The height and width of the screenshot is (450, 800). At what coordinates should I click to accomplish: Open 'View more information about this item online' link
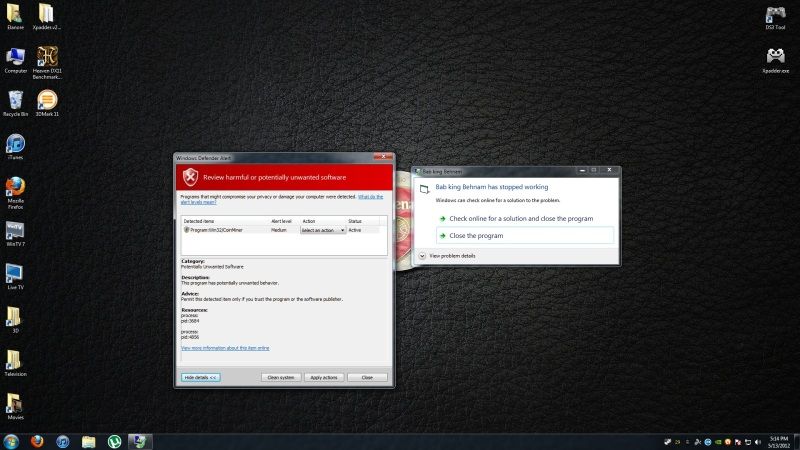(225, 348)
